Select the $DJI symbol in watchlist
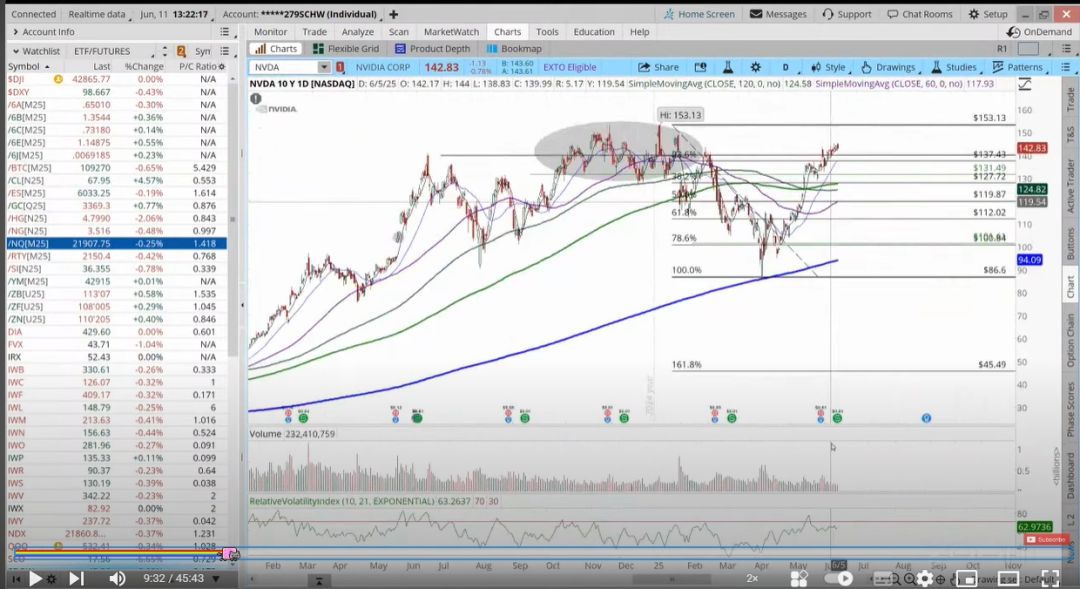 [16, 79]
